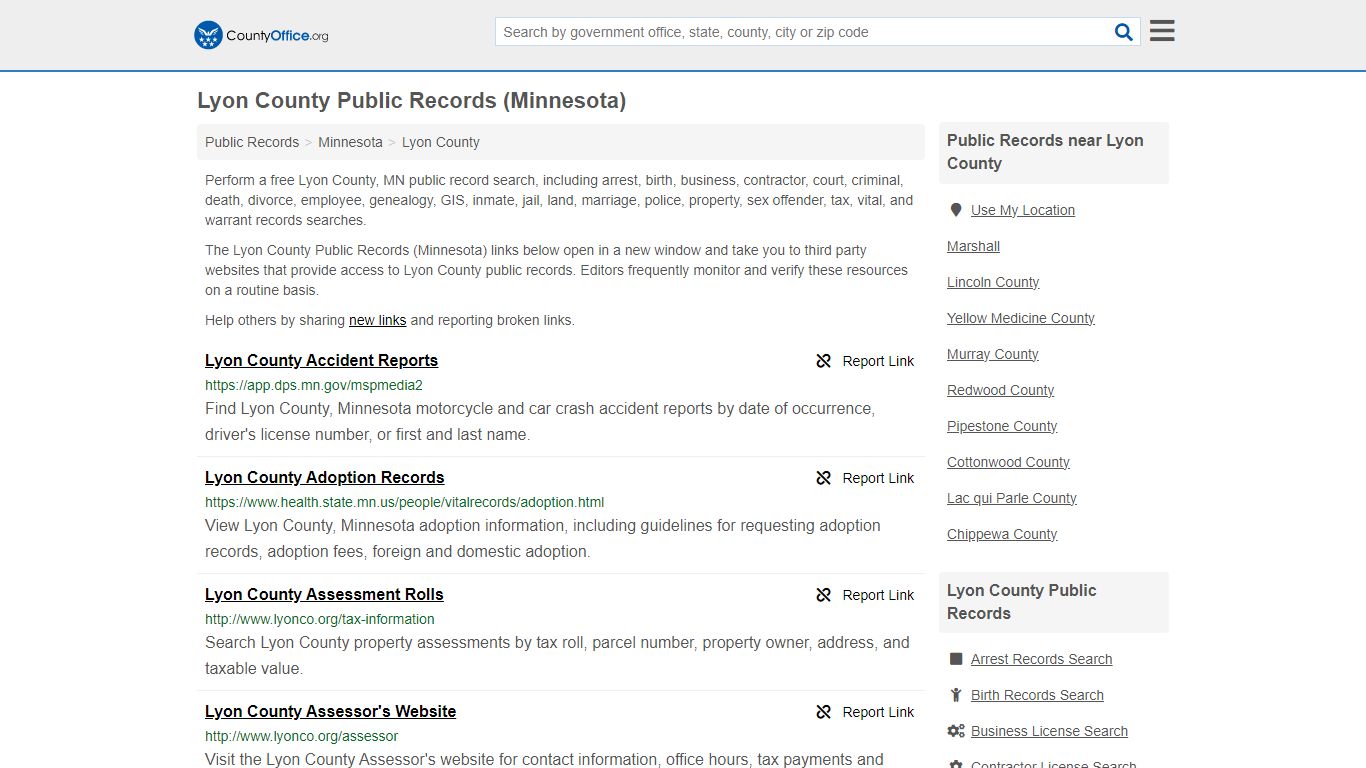Click the search magnifier icon
The width and height of the screenshot is (1366, 768).
tap(1124, 32)
